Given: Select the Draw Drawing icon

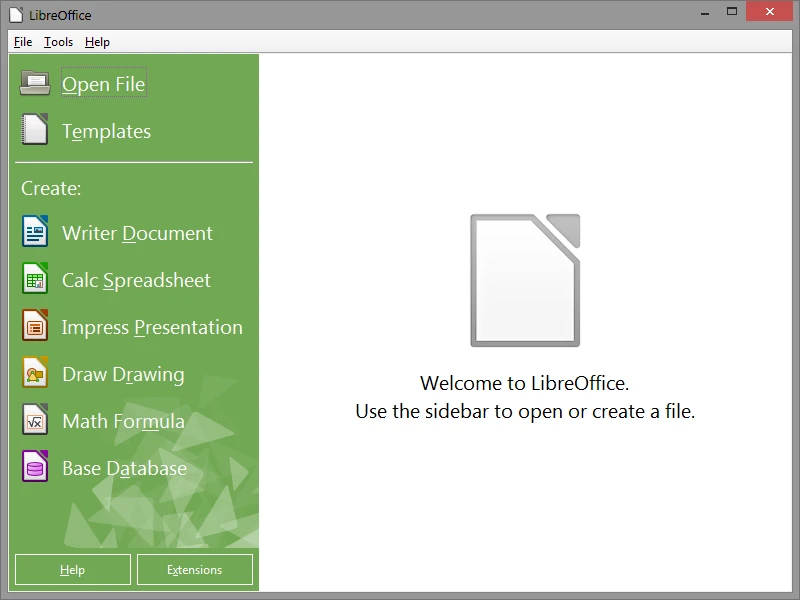Looking at the screenshot, I should pos(33,374).
